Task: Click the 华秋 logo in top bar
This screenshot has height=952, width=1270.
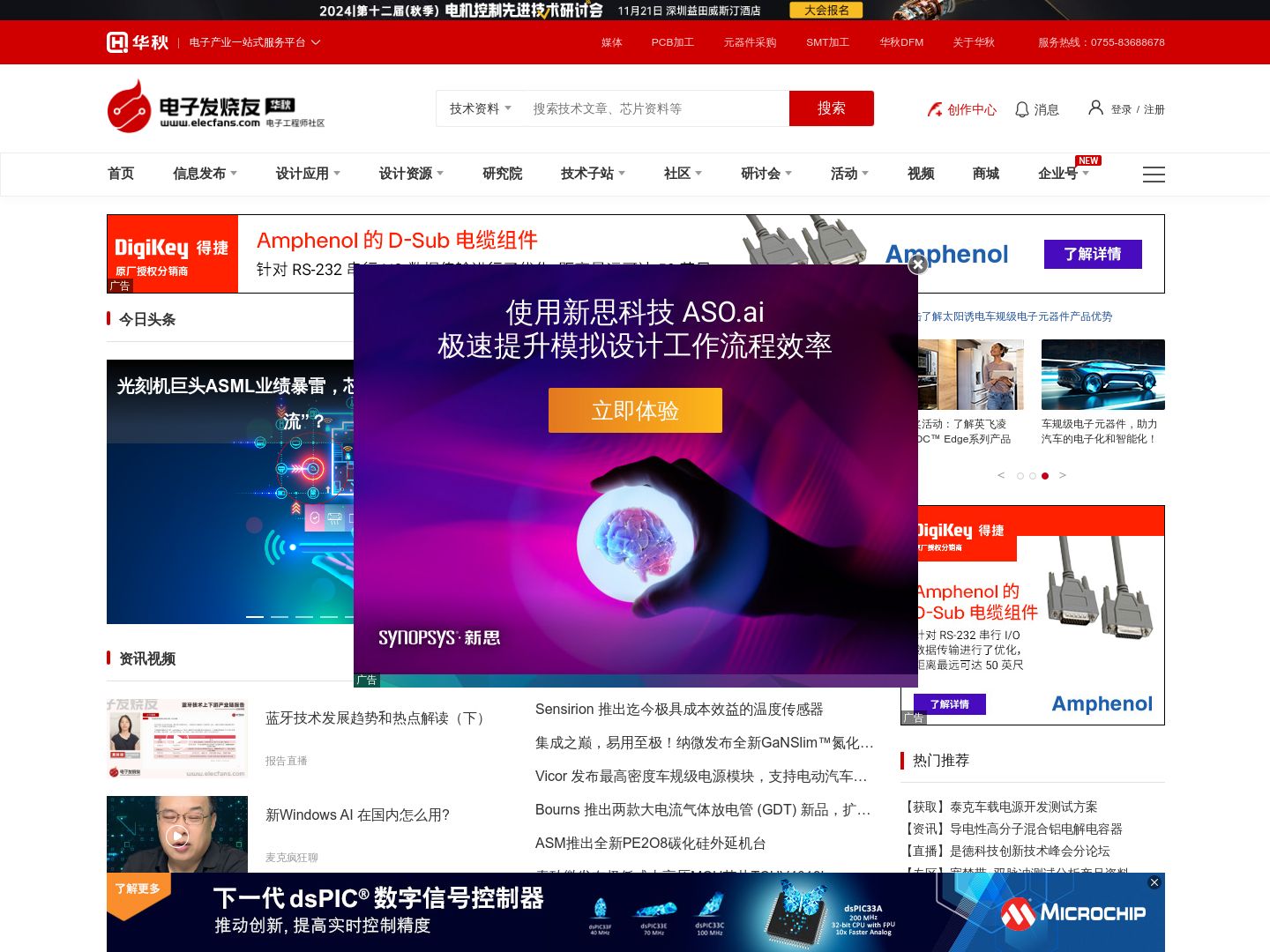Action: coord(138,42)
